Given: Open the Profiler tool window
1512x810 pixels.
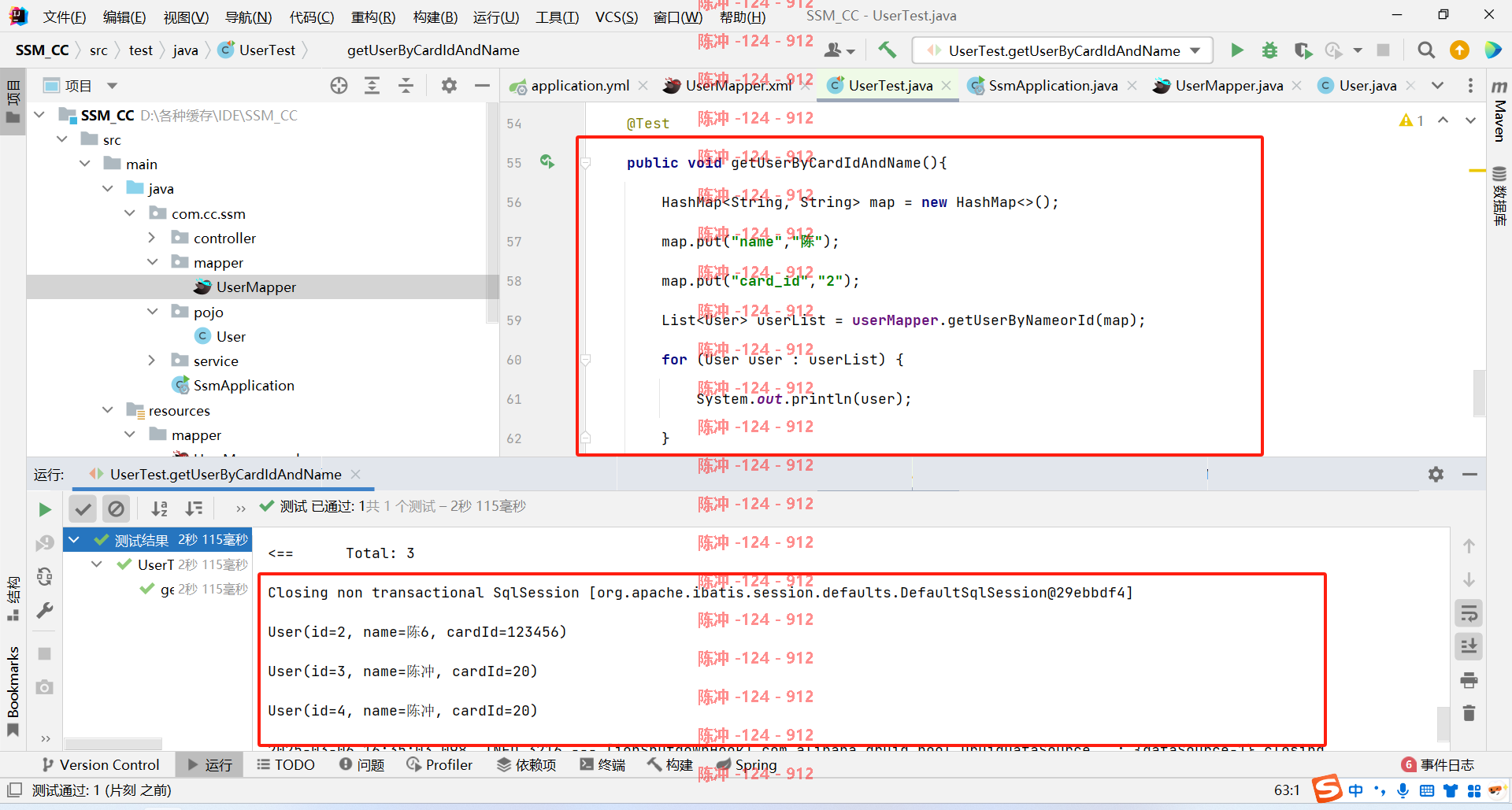Looking at the screenshot, I should [x=439, y=765].
